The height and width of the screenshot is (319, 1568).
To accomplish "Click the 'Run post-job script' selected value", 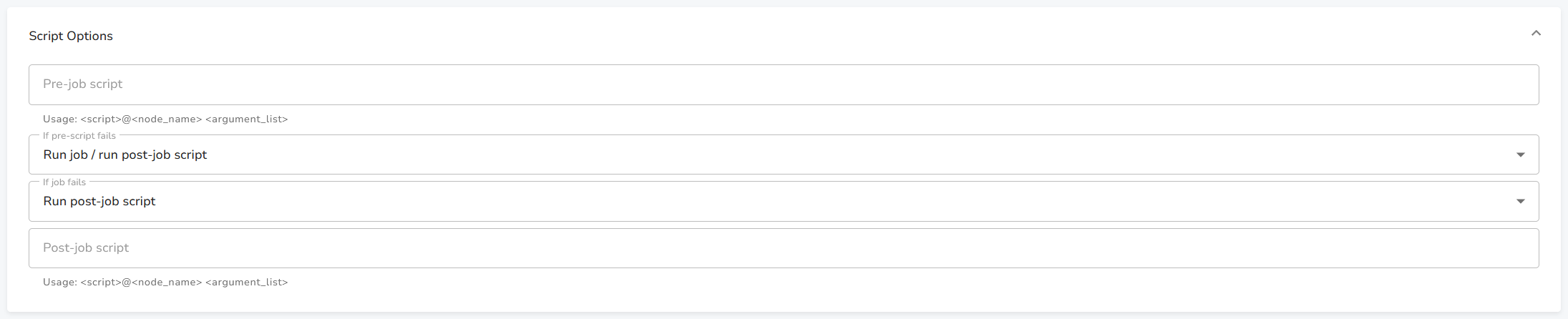I will click(x=99, y=202).
